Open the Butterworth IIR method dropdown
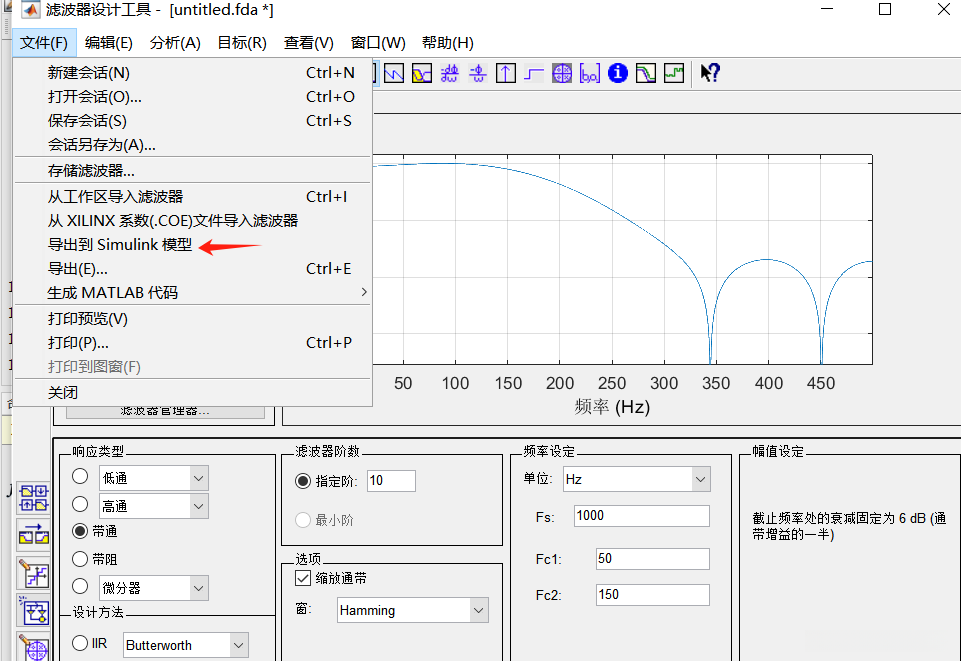 (x=239, y=645)
